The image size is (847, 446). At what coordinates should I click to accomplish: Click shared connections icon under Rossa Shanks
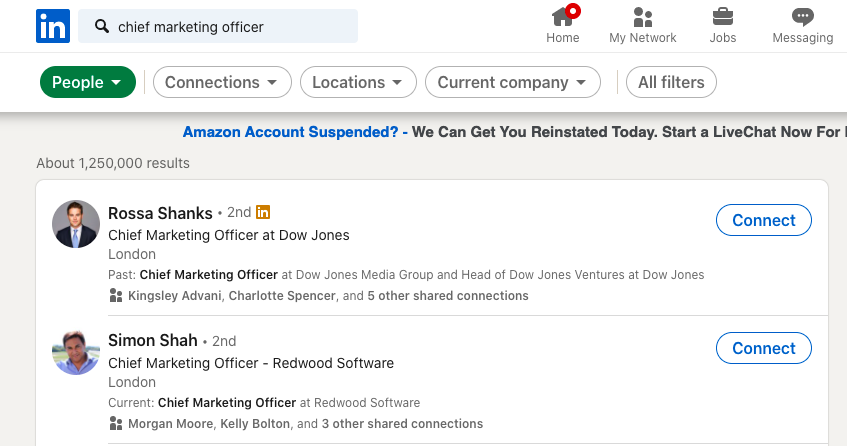[116, 296]
